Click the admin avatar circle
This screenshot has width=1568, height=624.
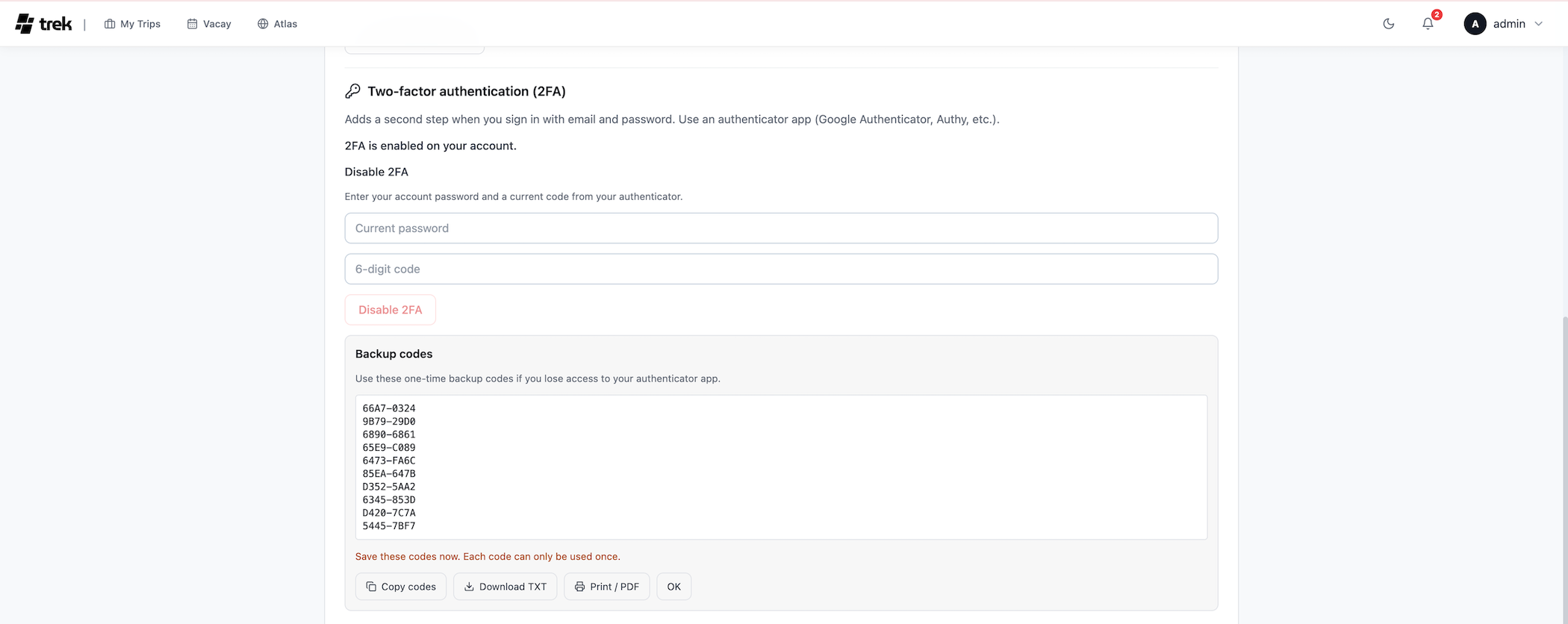(x=1475, y=24)
